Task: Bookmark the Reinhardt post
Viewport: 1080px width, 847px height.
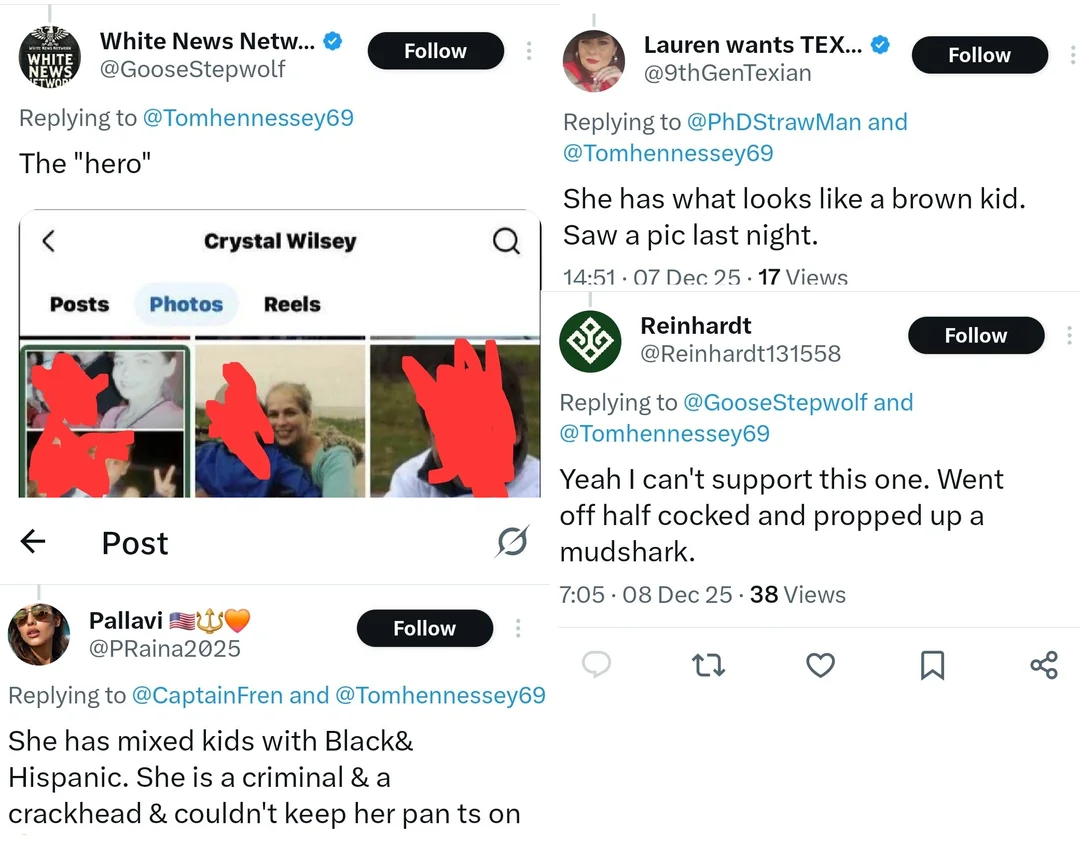Action: 932,665
